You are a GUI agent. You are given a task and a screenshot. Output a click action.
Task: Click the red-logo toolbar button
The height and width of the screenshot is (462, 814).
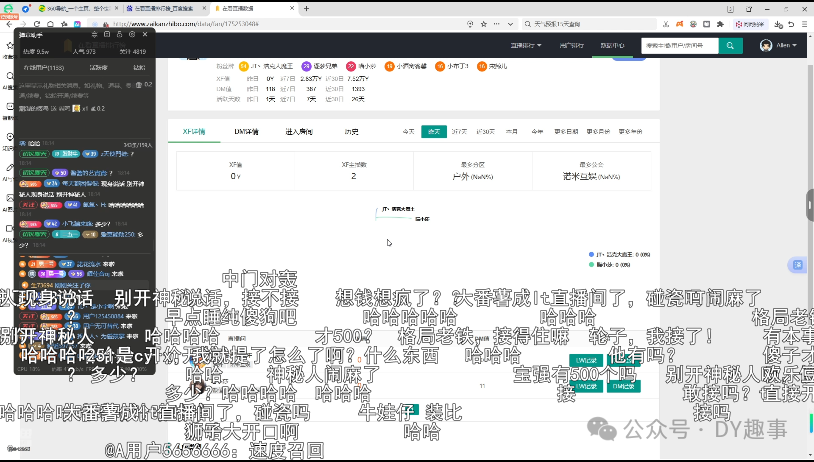click(750, 24)
